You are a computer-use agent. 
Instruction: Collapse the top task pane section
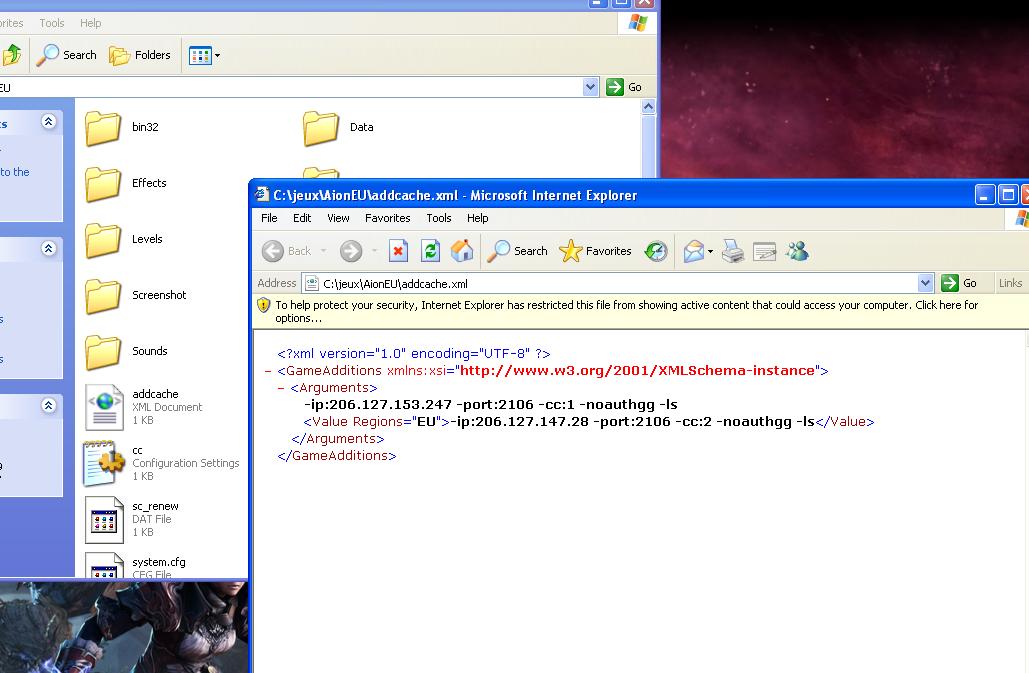coord(49,121)
